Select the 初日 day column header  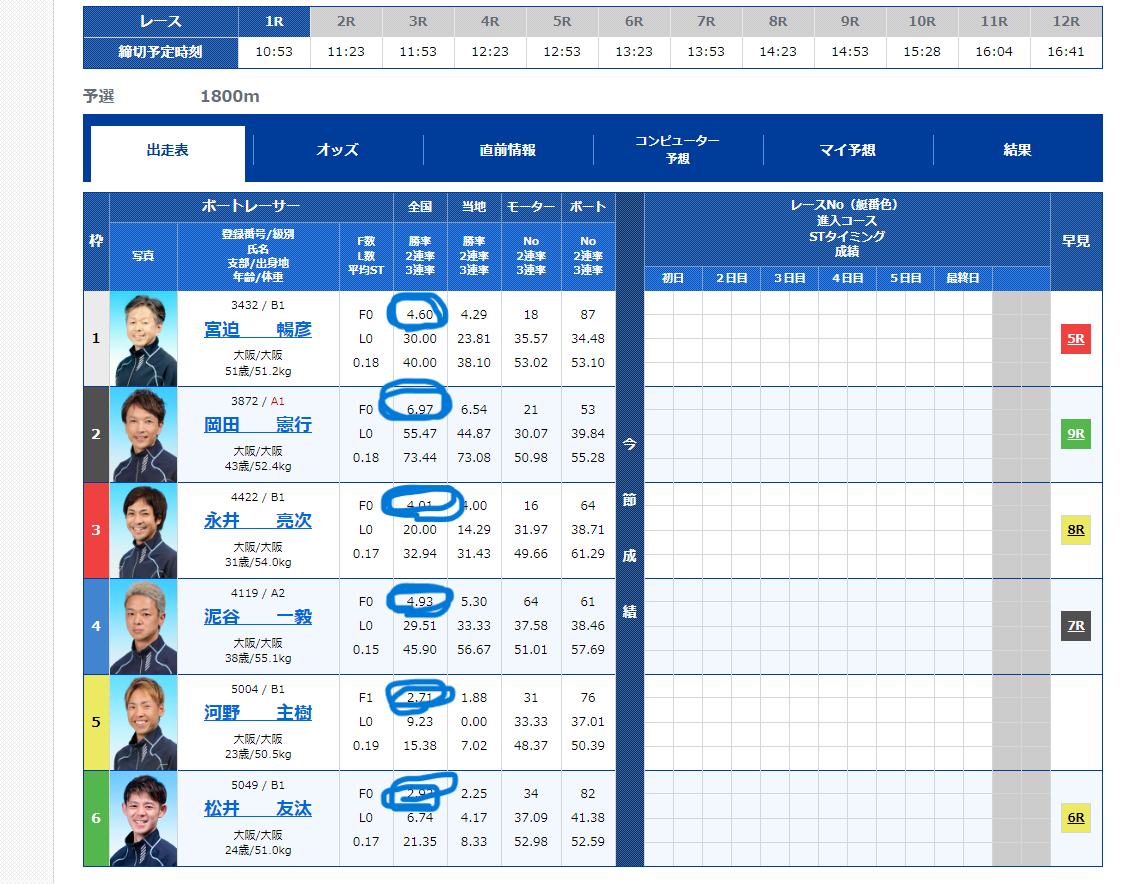[673, 279]
